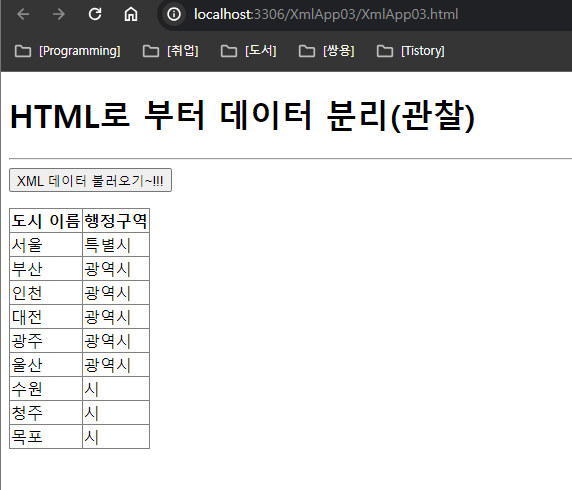Image resolution: width=572 pixels, height=490 pixels.
Task: Select 시 cell in the 목포 row
Action: point(116,437)
